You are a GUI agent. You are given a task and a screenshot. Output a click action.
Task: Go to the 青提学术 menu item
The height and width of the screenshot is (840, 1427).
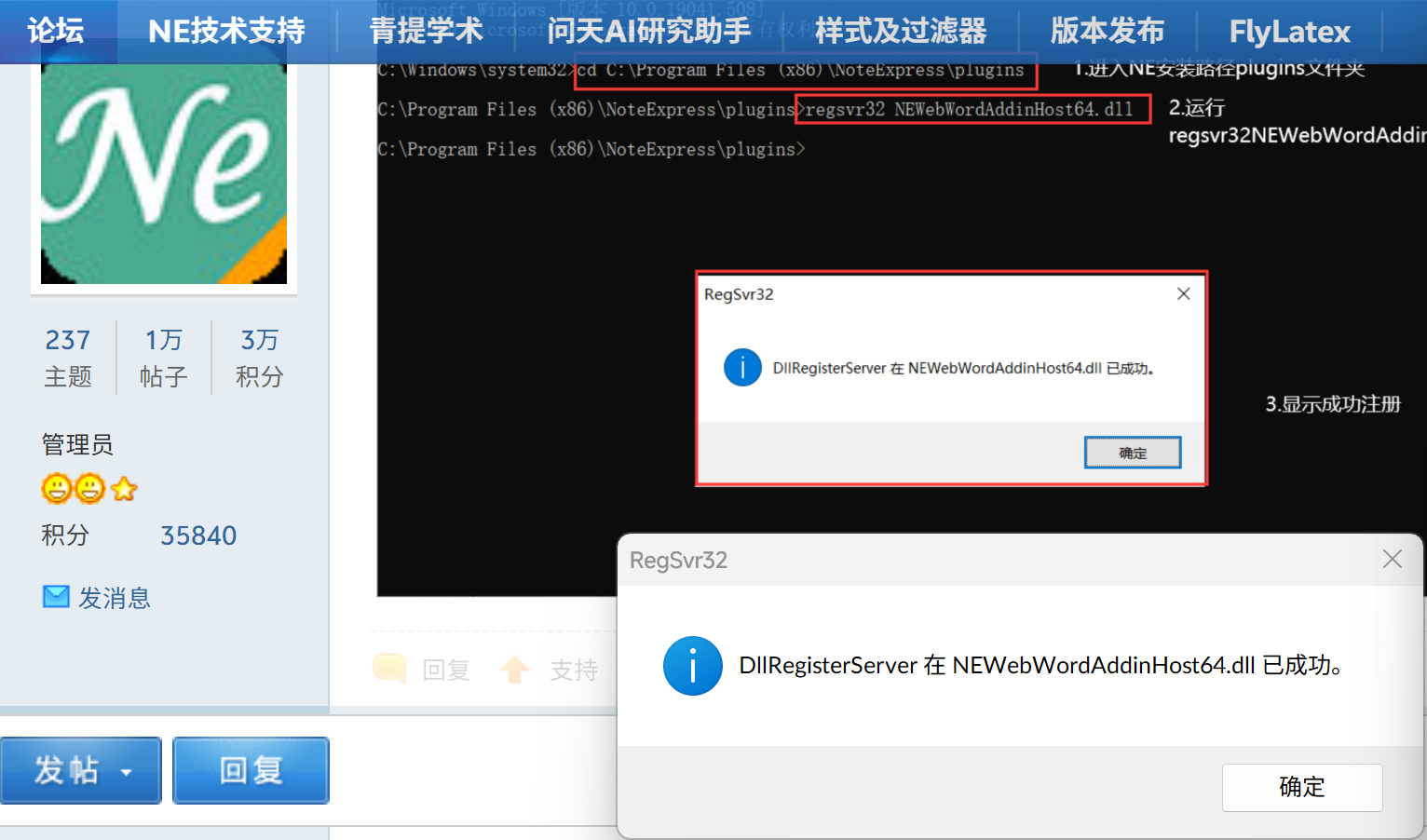click(427, 31)
